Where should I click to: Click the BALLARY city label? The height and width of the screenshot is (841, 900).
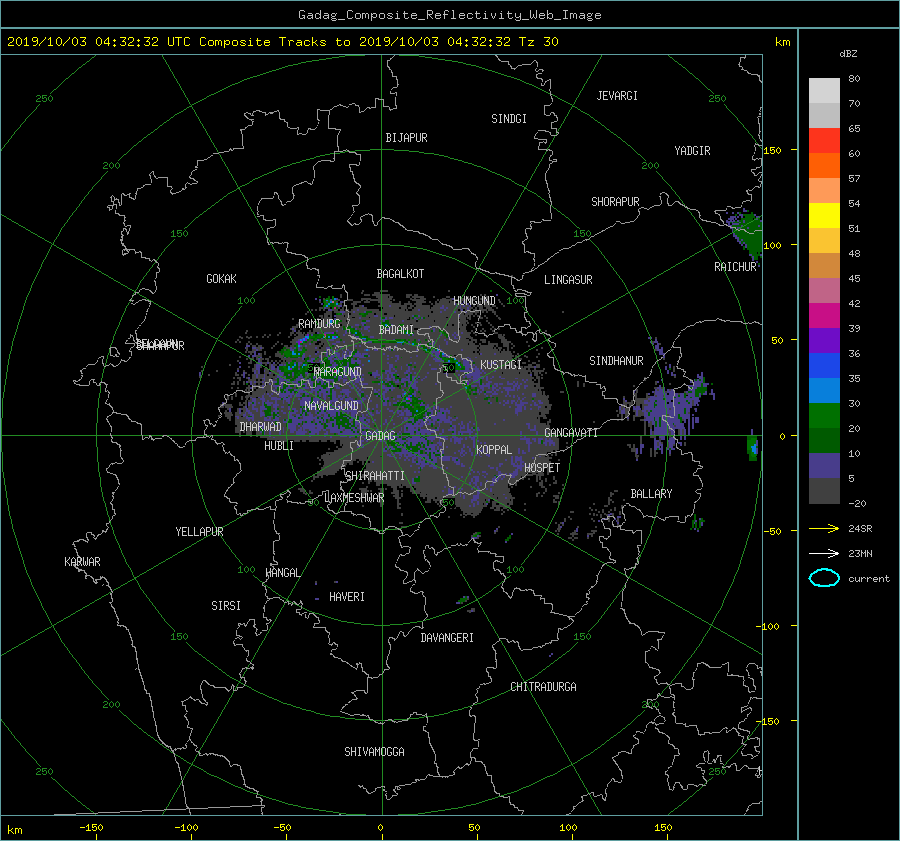651,494
